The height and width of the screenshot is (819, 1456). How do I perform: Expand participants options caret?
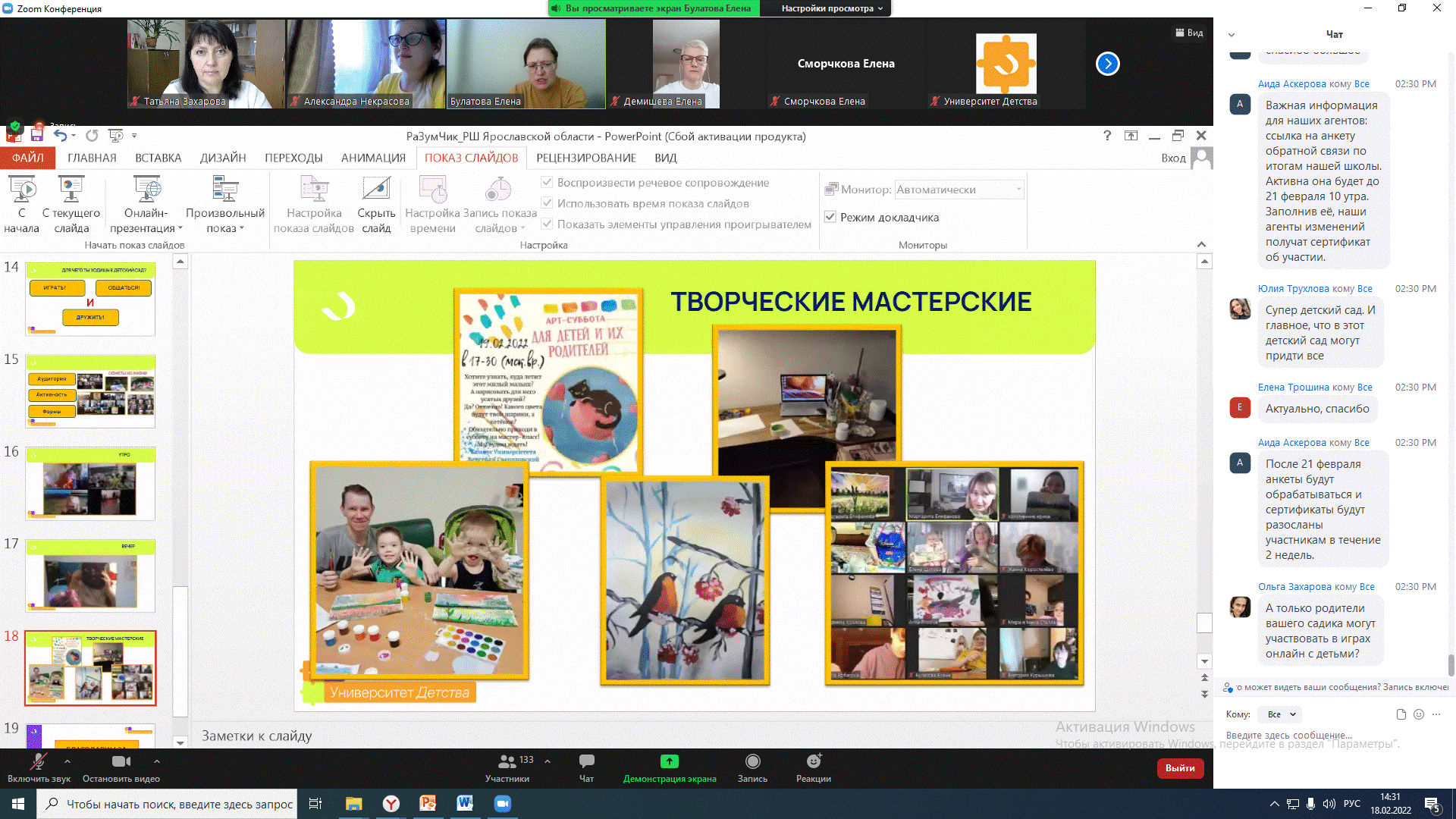548,761
